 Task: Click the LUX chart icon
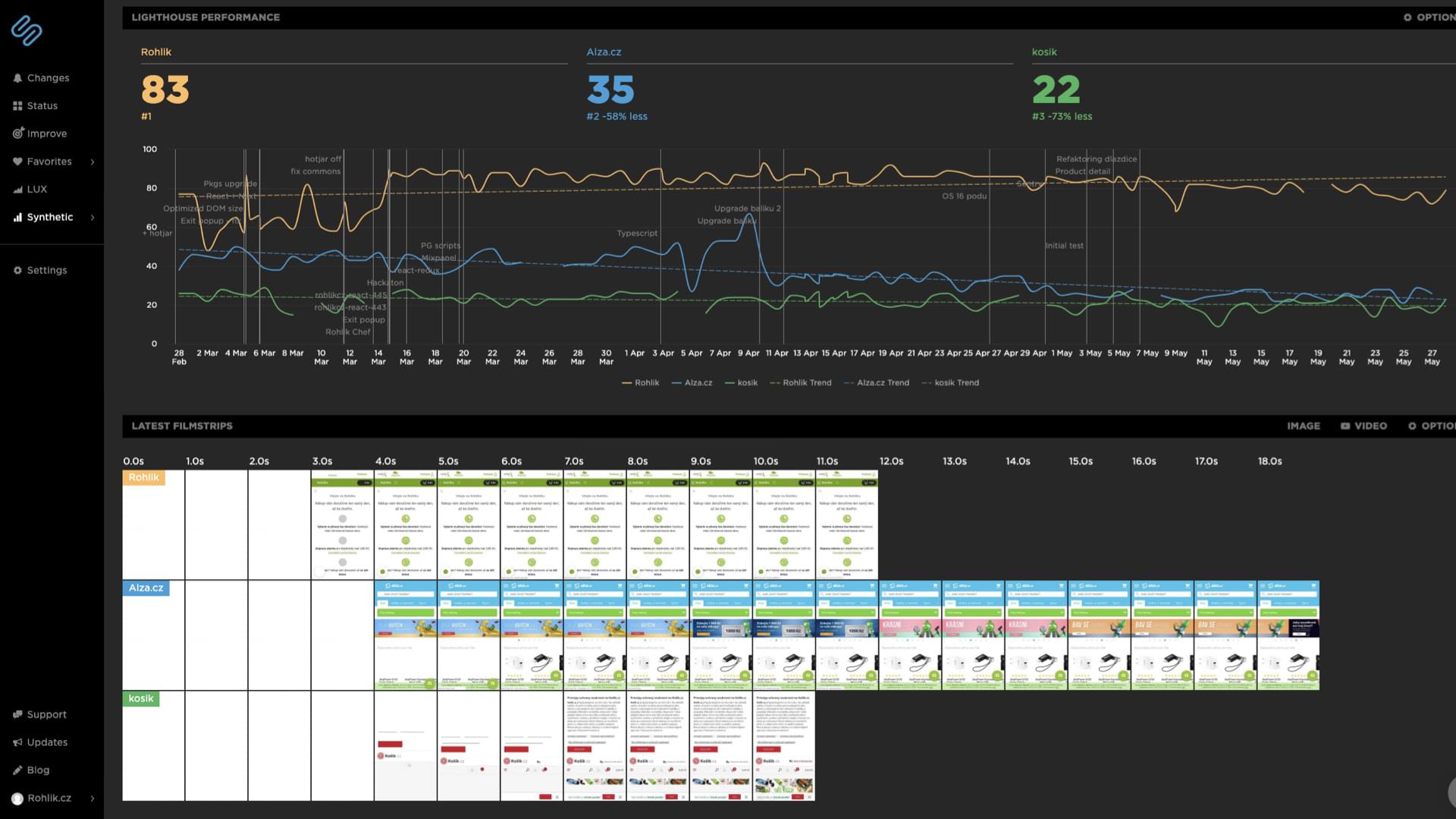(17, 190)
